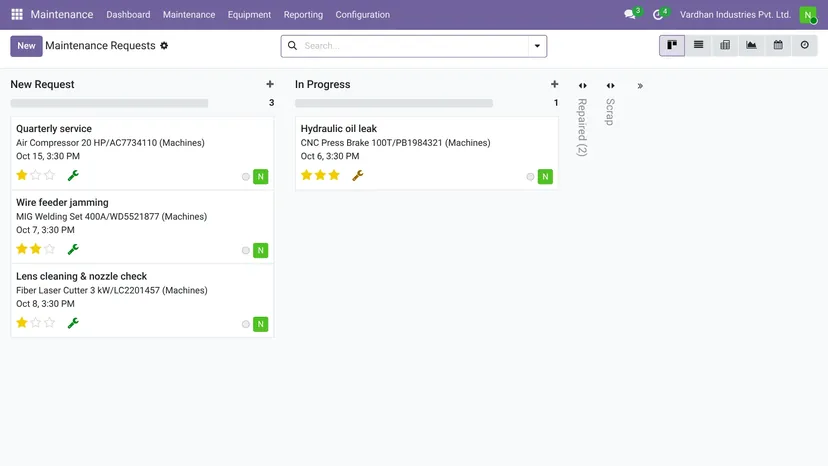Open the Quarterly service request card

(x=142, y=153)
